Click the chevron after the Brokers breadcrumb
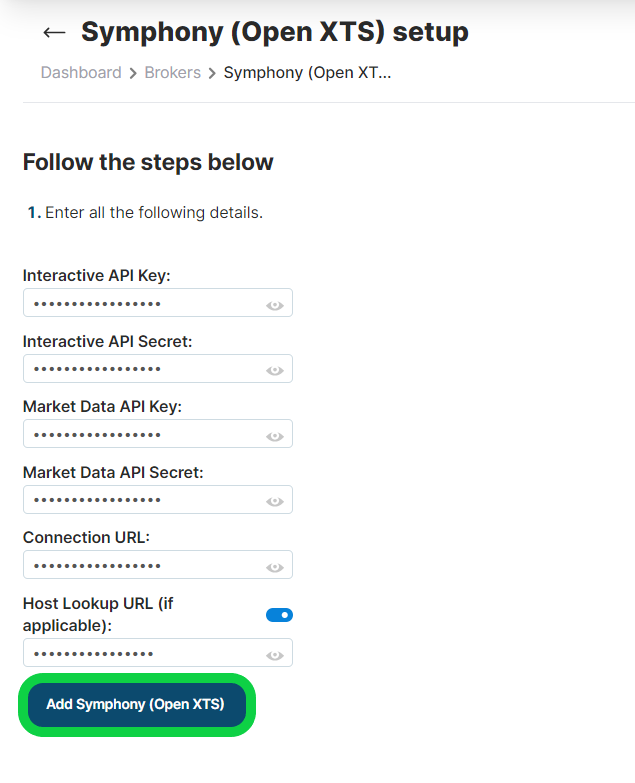Viewport: 635px width, 783px height. click(212, 74)
